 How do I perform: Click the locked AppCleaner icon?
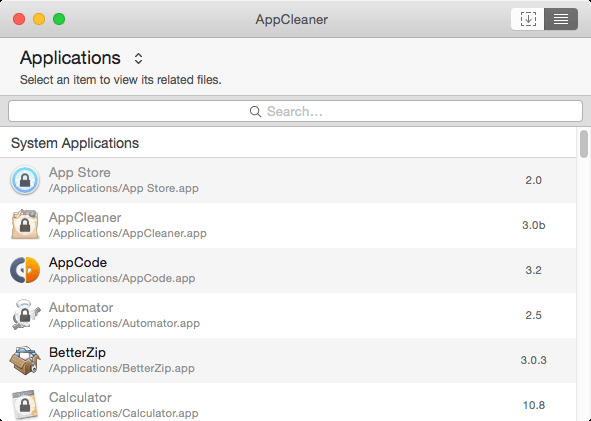25,225
